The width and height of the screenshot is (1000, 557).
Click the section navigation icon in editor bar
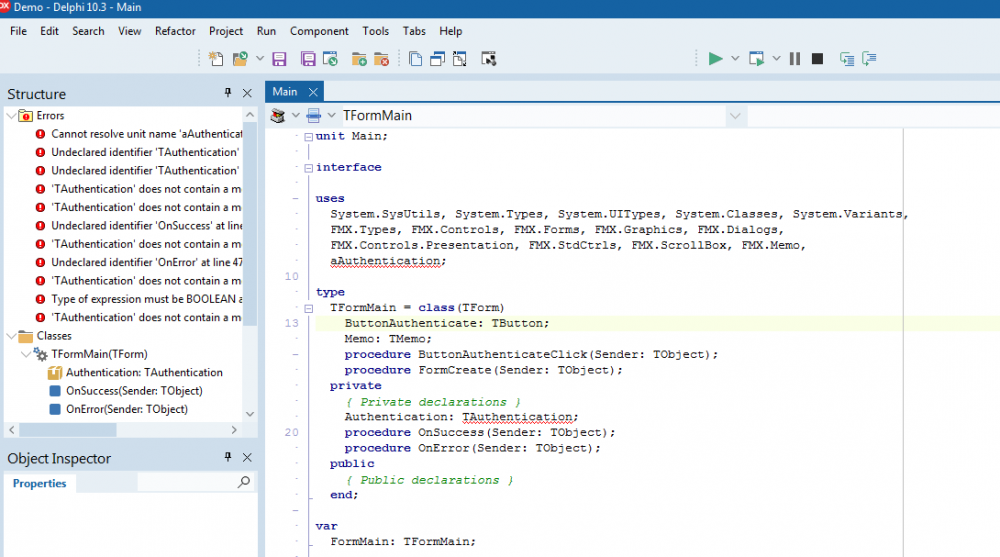tap(278, 115)
